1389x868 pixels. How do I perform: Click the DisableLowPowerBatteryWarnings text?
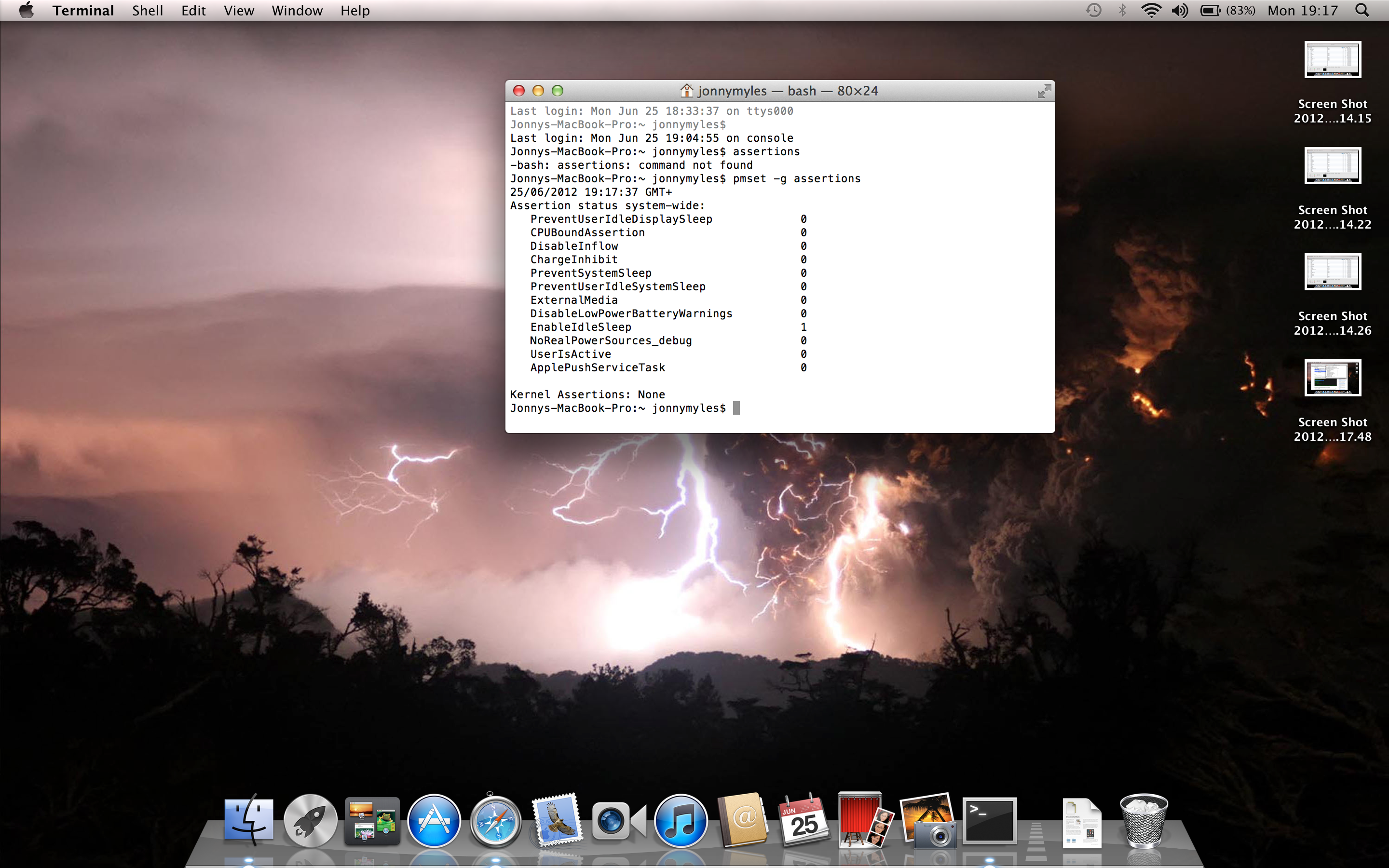(631, 313)
